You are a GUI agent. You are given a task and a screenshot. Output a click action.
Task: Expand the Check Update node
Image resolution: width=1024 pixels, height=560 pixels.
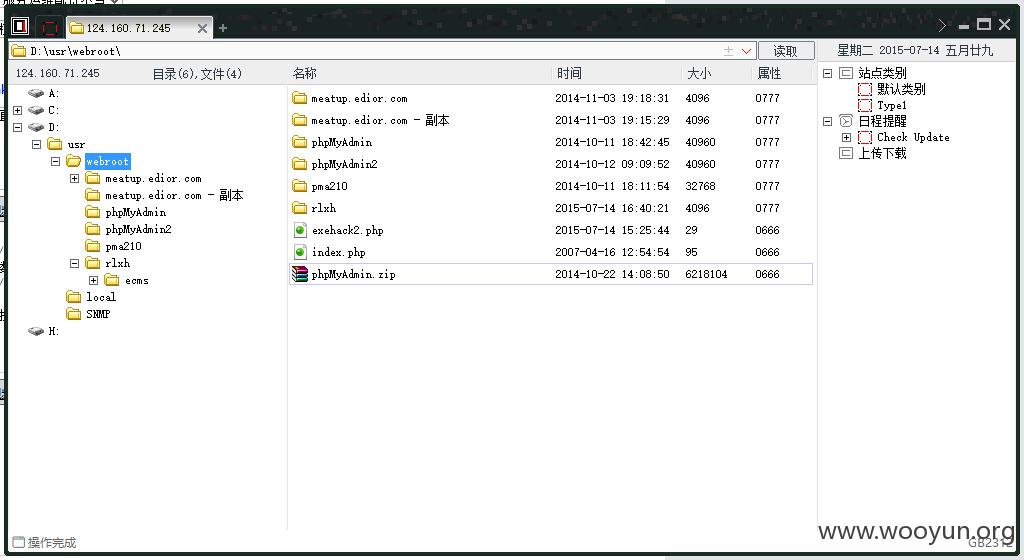tap(846, 137)
